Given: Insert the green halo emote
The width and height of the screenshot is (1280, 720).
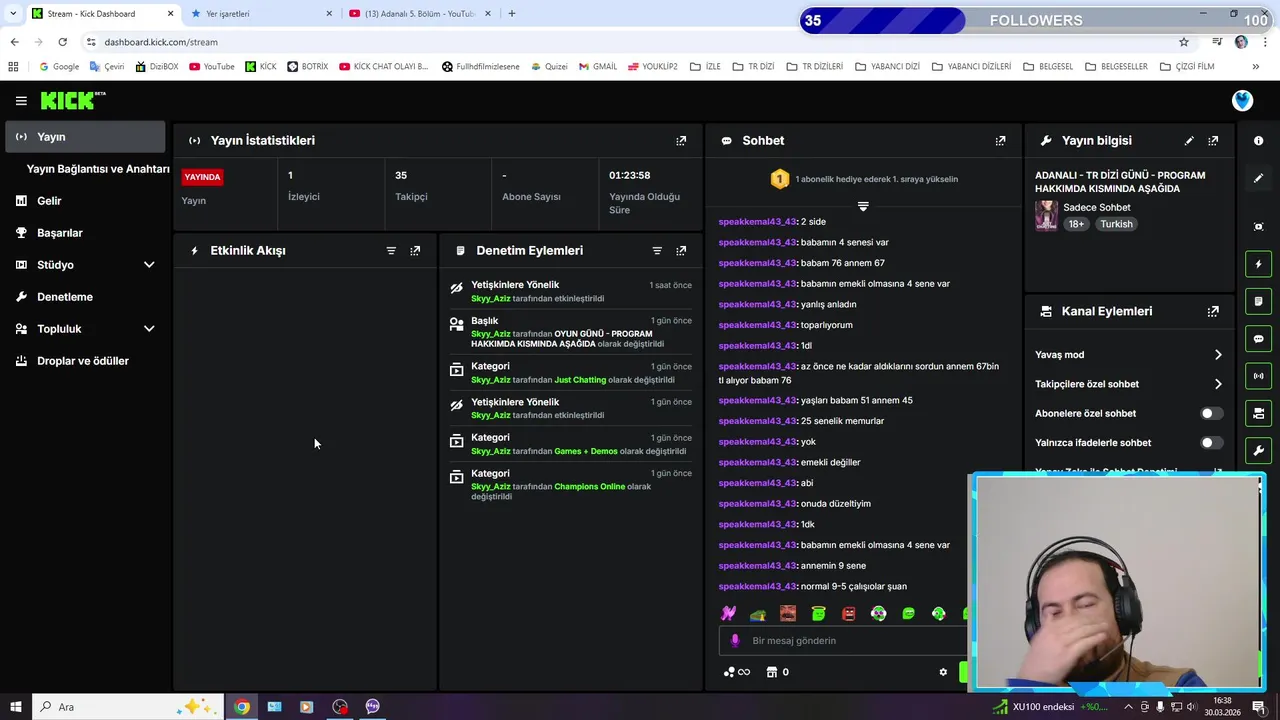Looking at the screenshot, I should pos(818,614).
